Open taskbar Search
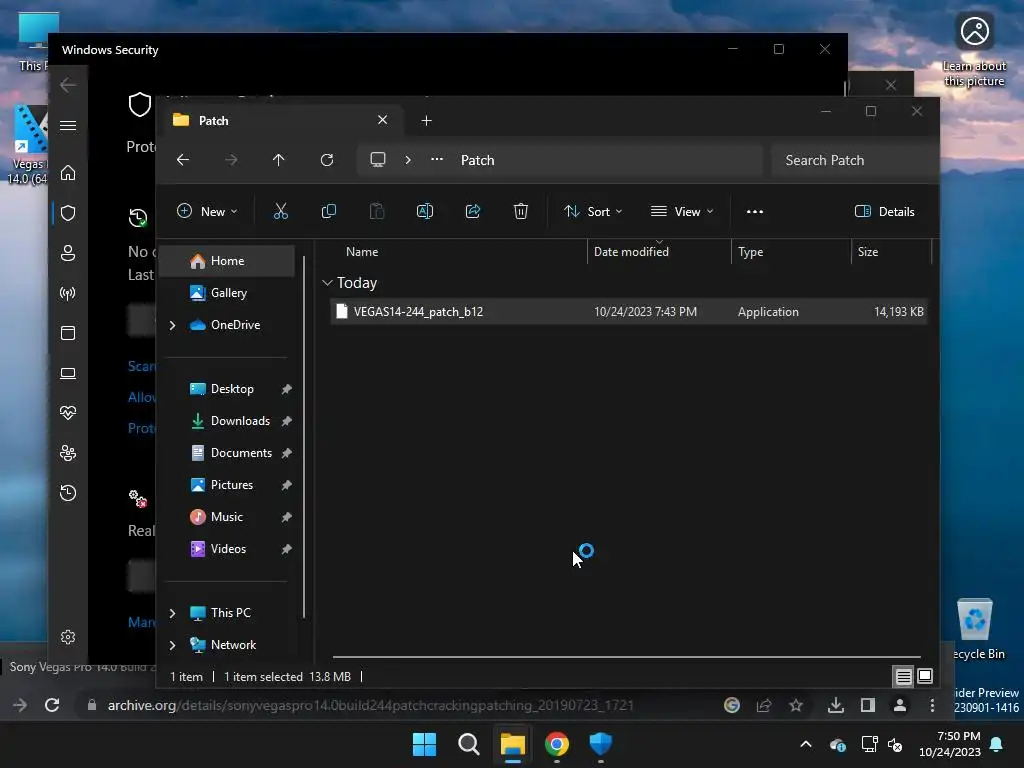 tap(468, 744)
